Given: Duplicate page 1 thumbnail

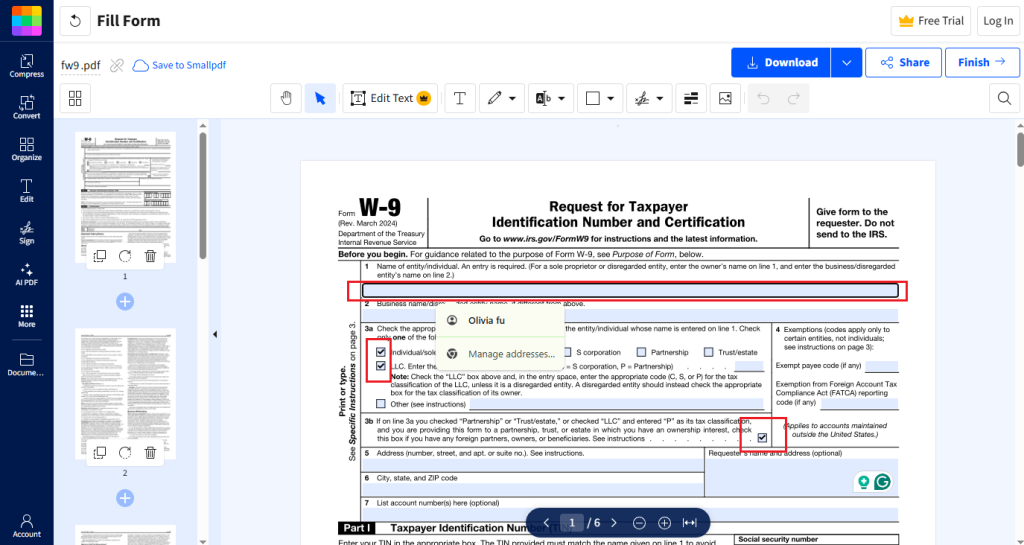Looking at the screenshot, I should 100,256.
